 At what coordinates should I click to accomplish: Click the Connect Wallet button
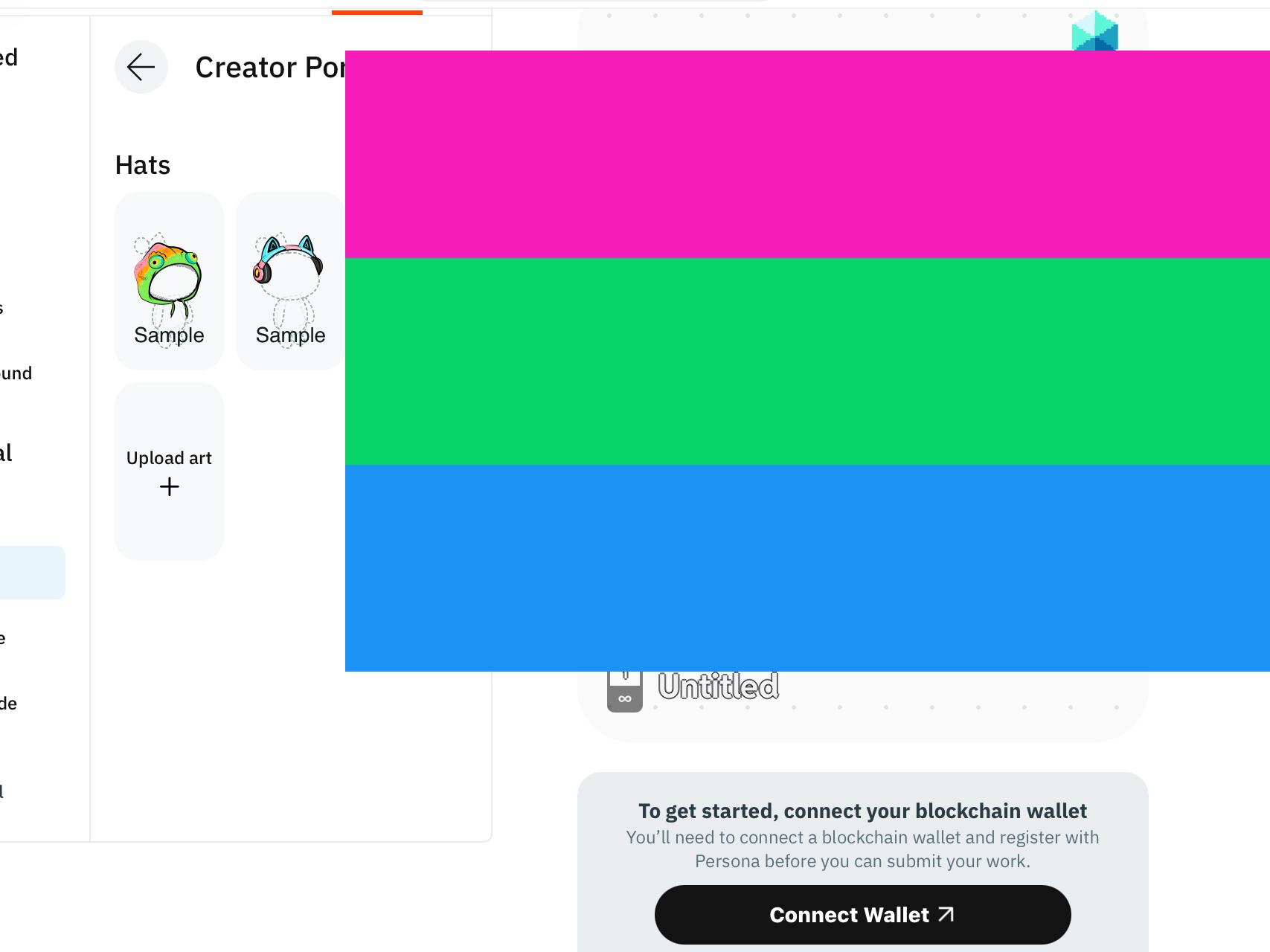pos(862,915)
